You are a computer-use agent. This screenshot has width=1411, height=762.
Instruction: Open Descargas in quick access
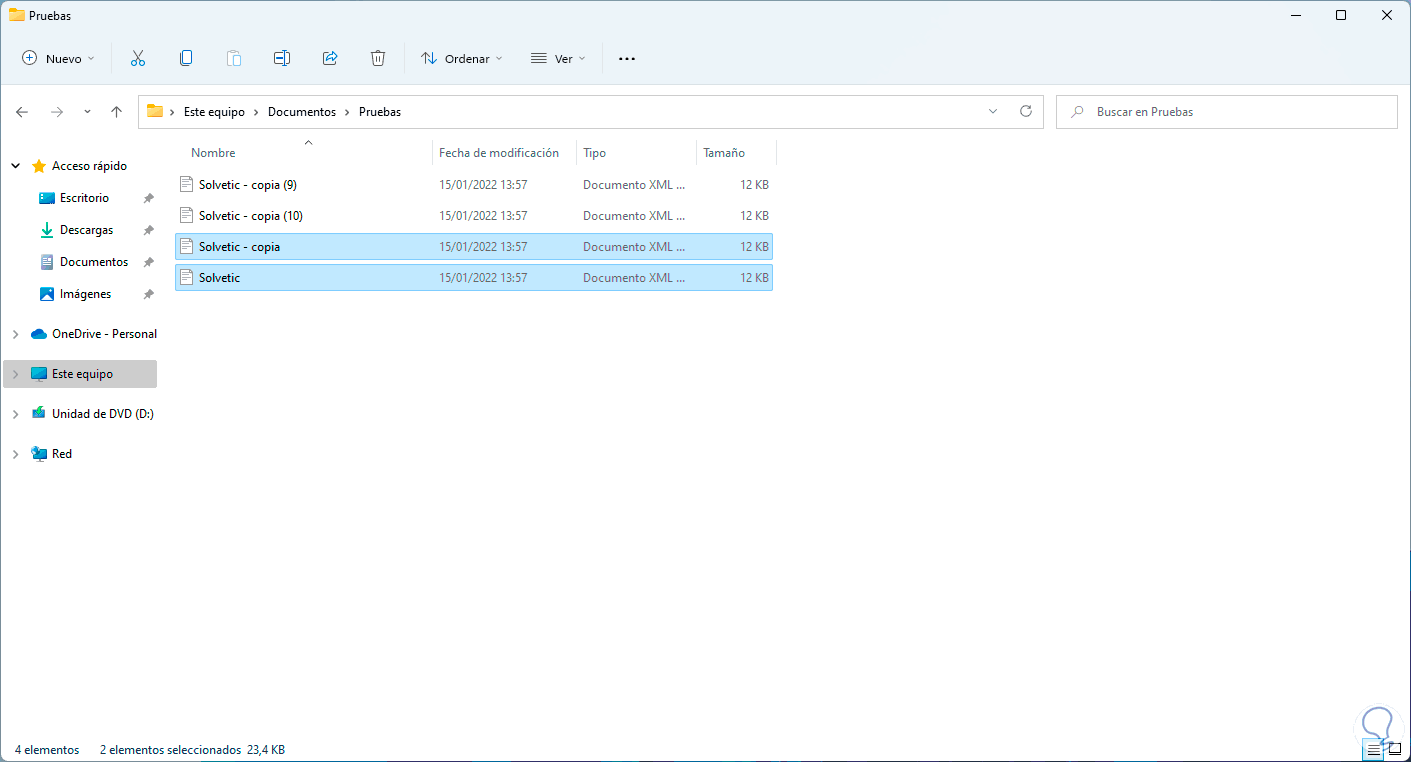point(86,230)
